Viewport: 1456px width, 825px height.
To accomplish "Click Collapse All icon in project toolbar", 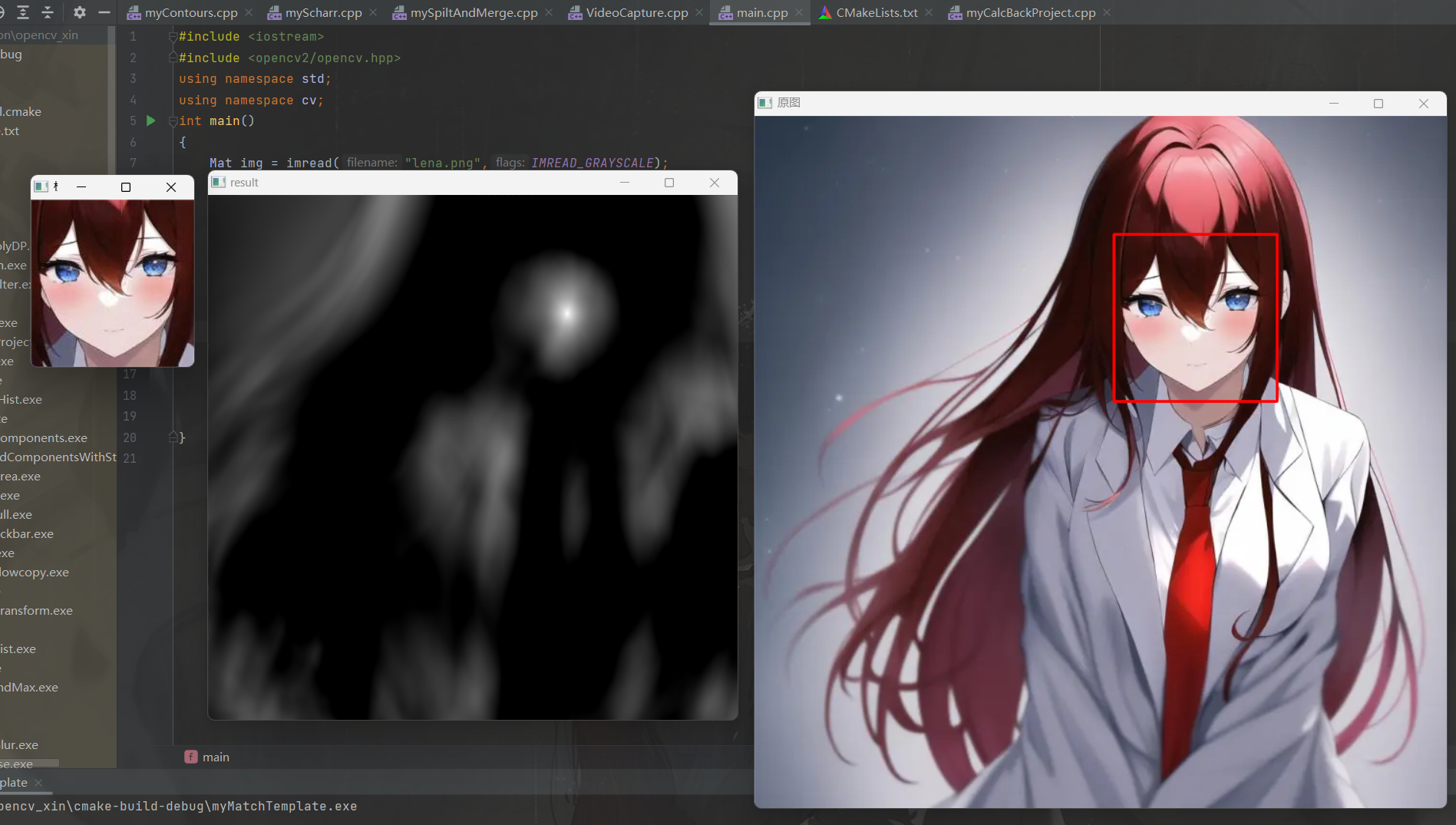I will click(x=48, y=12).
